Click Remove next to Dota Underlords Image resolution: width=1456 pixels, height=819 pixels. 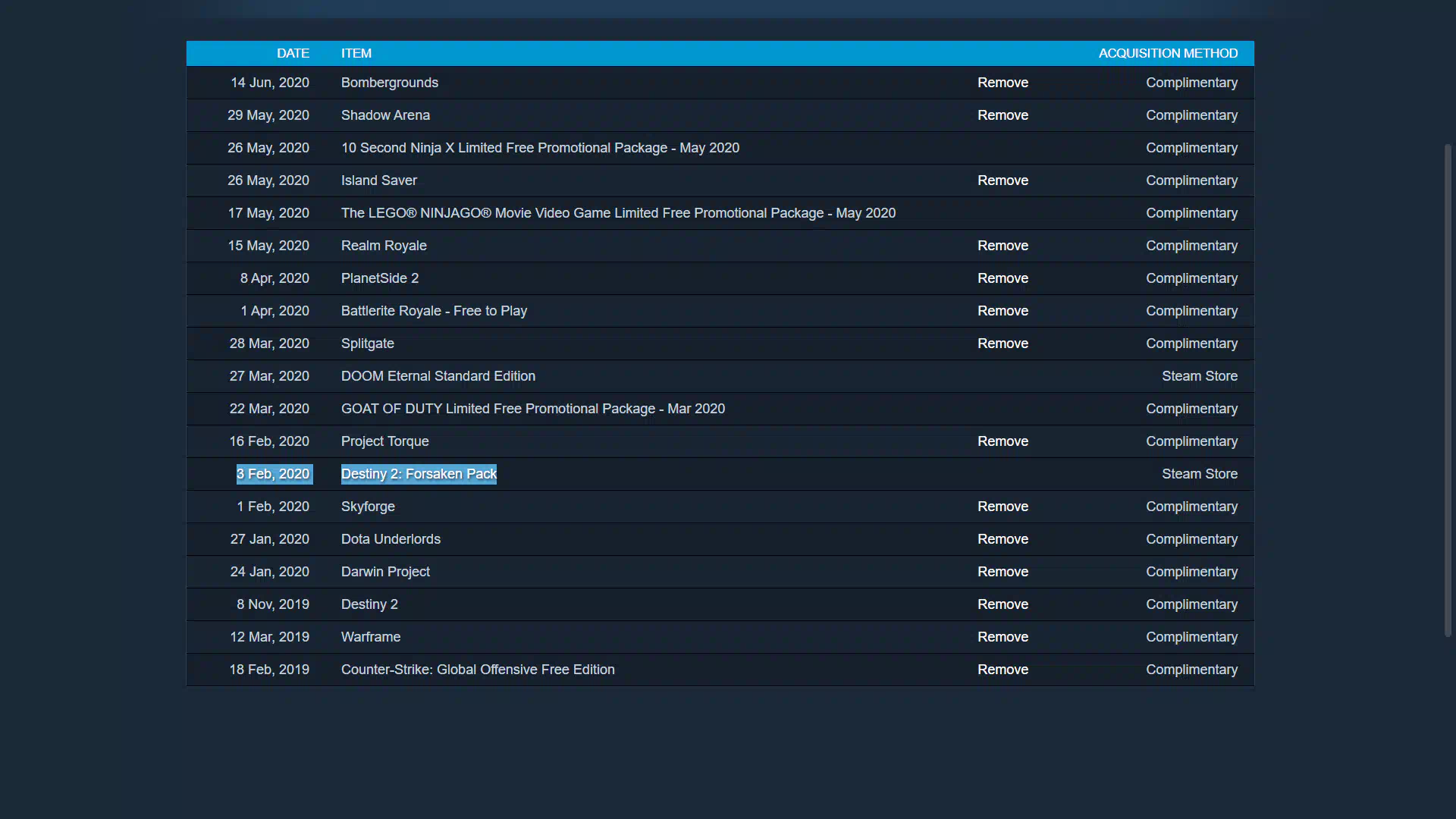[1003, 539]
